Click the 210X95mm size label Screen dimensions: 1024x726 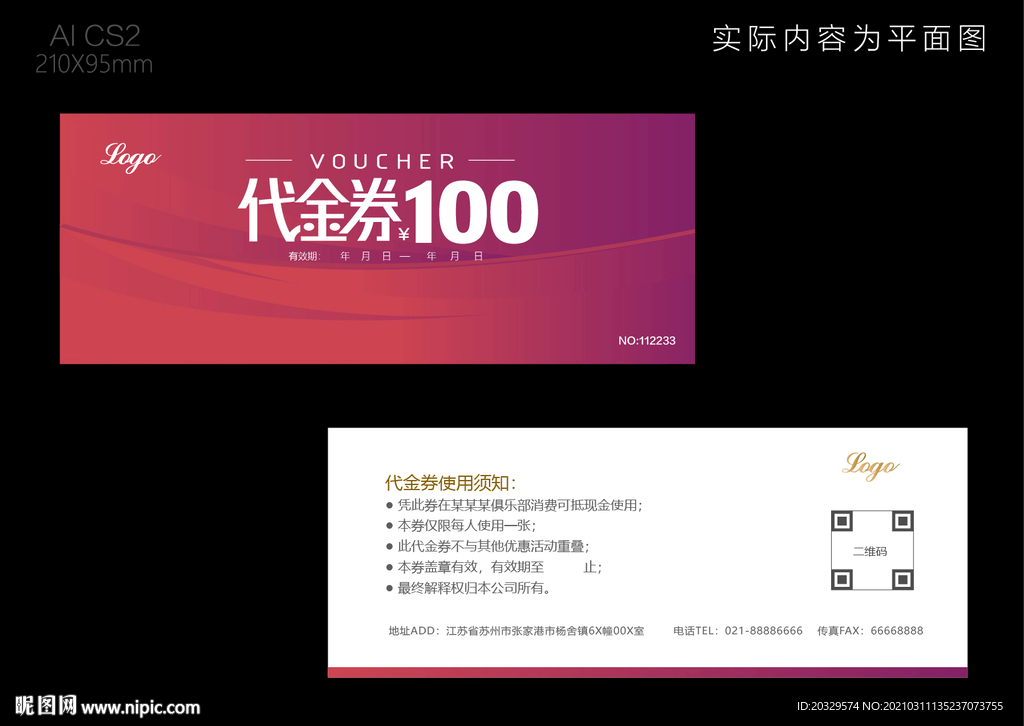tap(94, 64)
